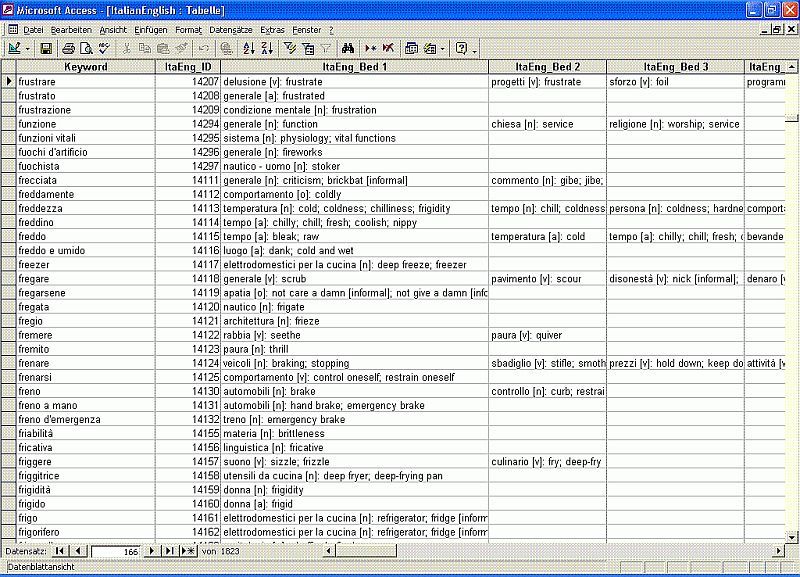The width and height of the screenshot is (800, 577).
Task: Open the ? help menu
Action: click(331, 30)
